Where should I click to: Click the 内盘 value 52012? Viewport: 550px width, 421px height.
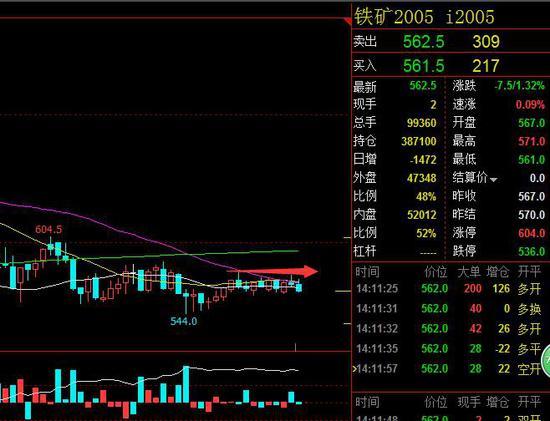pos(422,215)
